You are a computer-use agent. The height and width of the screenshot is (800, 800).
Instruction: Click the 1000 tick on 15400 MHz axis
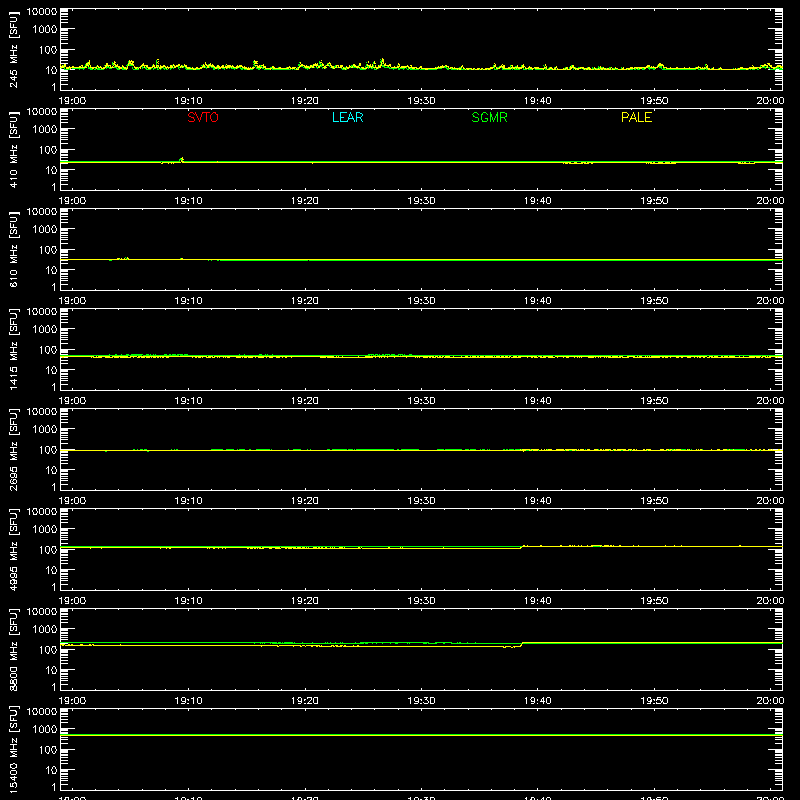tap(45, 729)
